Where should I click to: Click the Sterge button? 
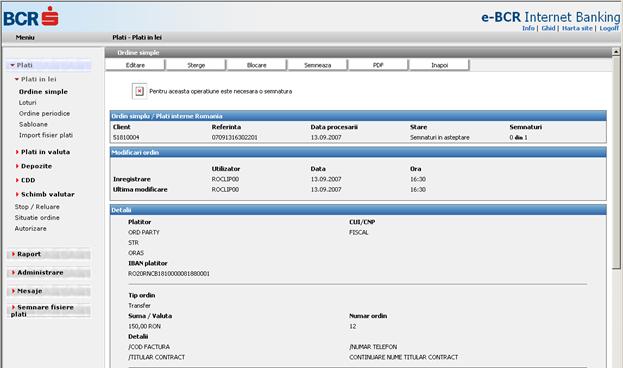click(196, 65)
